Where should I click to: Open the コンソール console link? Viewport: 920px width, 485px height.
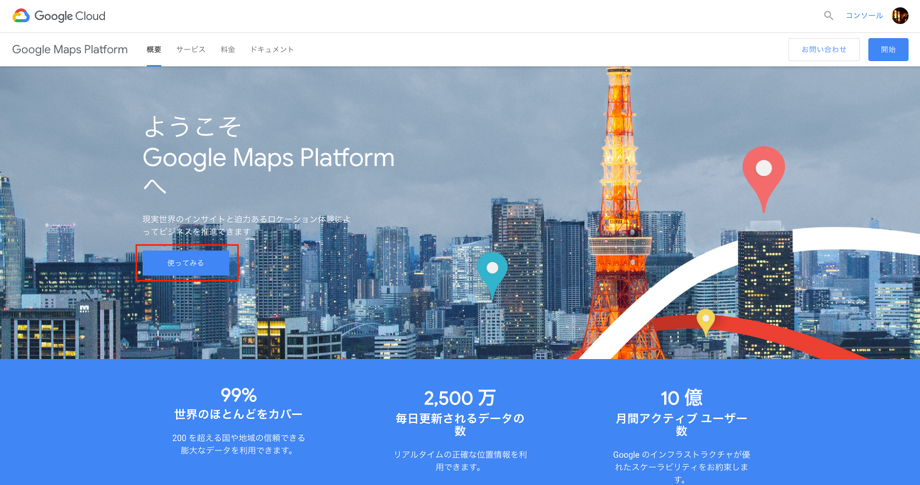(864, 16)
